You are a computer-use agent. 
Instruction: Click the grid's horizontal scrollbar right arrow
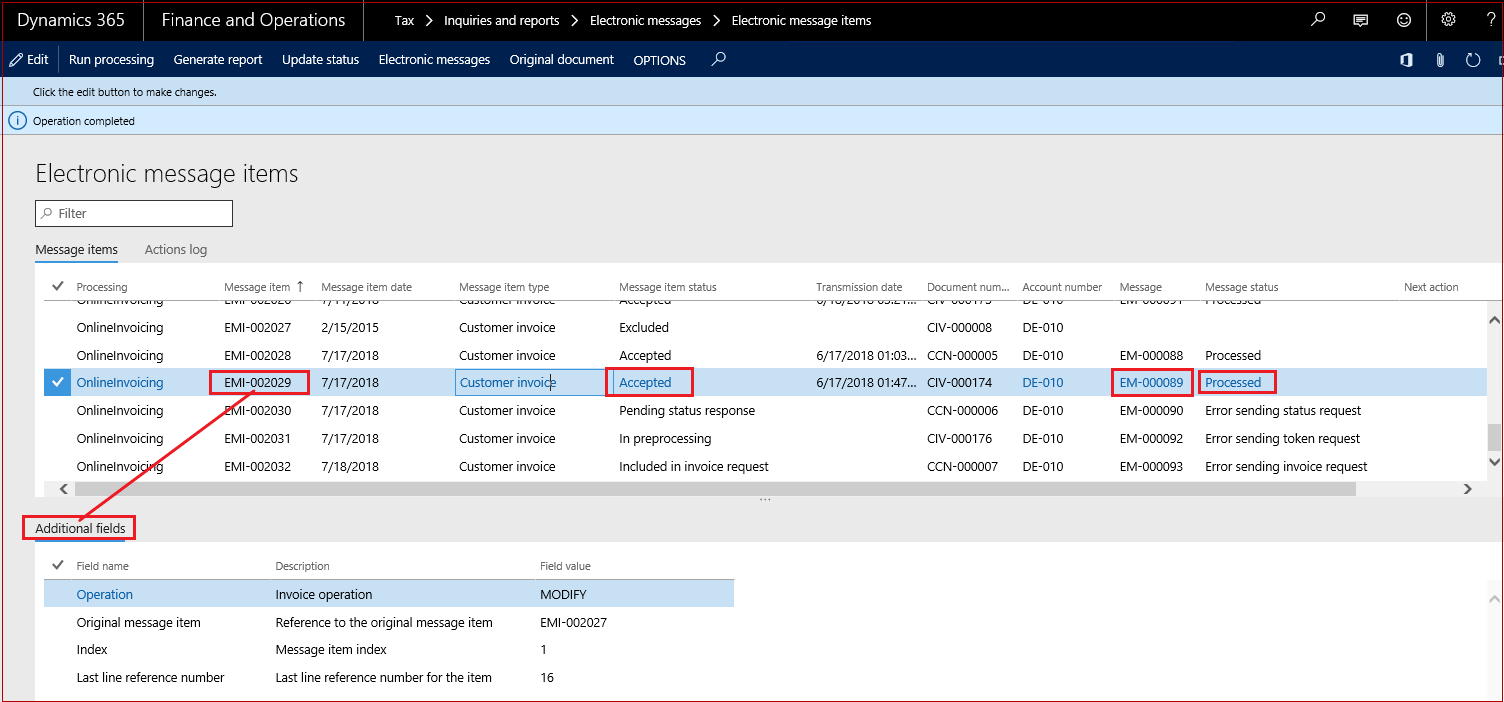(x=1468, y=489)
